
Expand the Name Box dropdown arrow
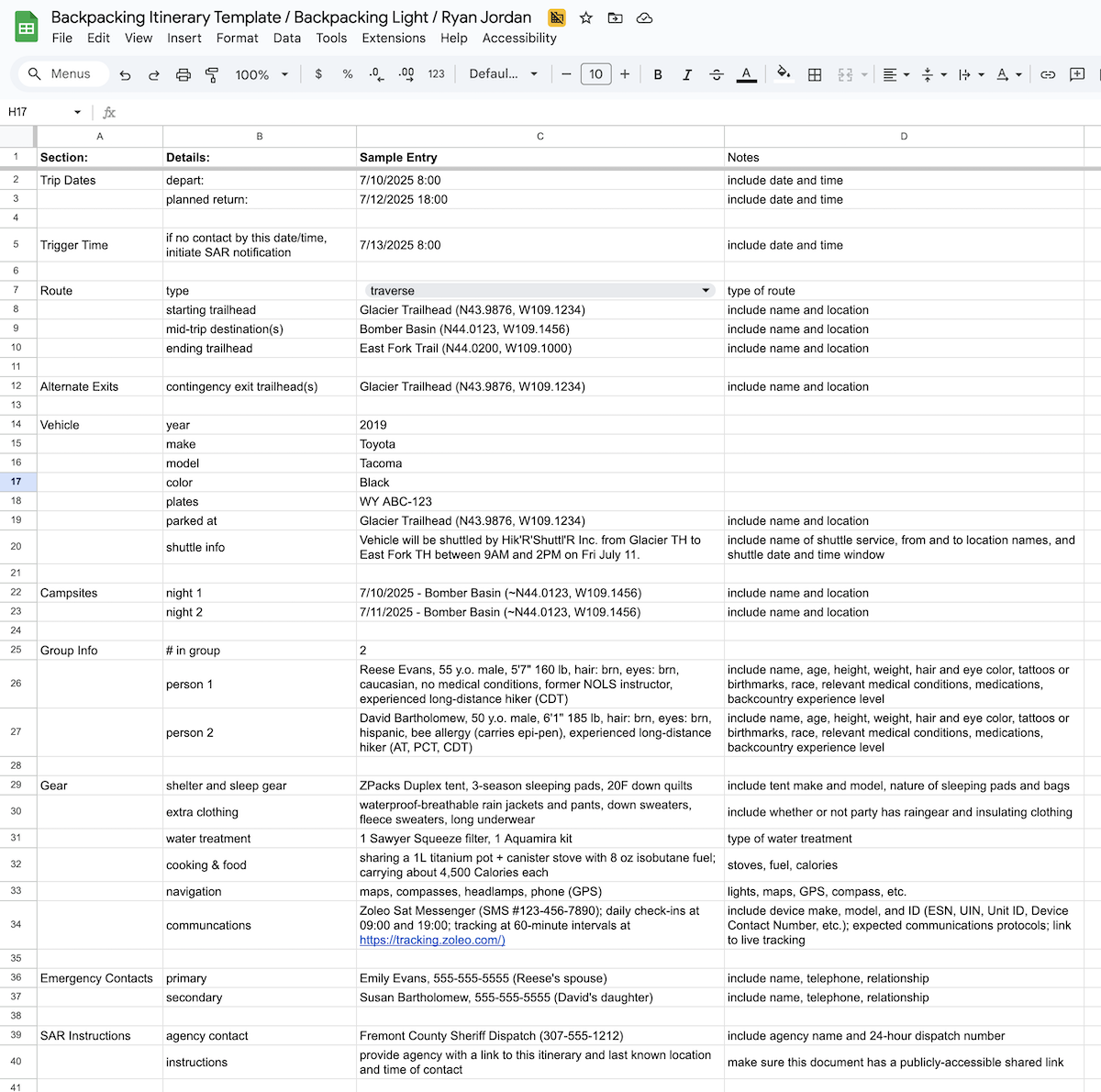pyautogui.click(x=77, y=112)
